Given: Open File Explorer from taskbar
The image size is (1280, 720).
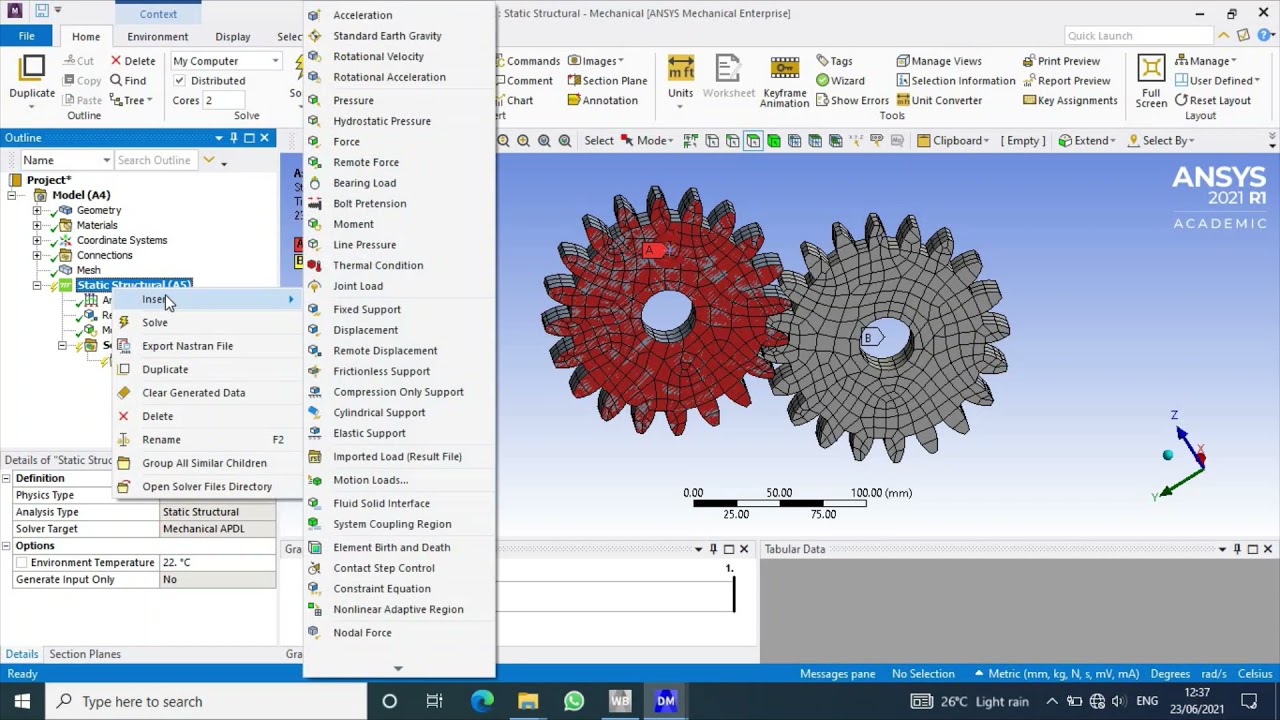Looking at the screenshot, I should tap(528, 701).
